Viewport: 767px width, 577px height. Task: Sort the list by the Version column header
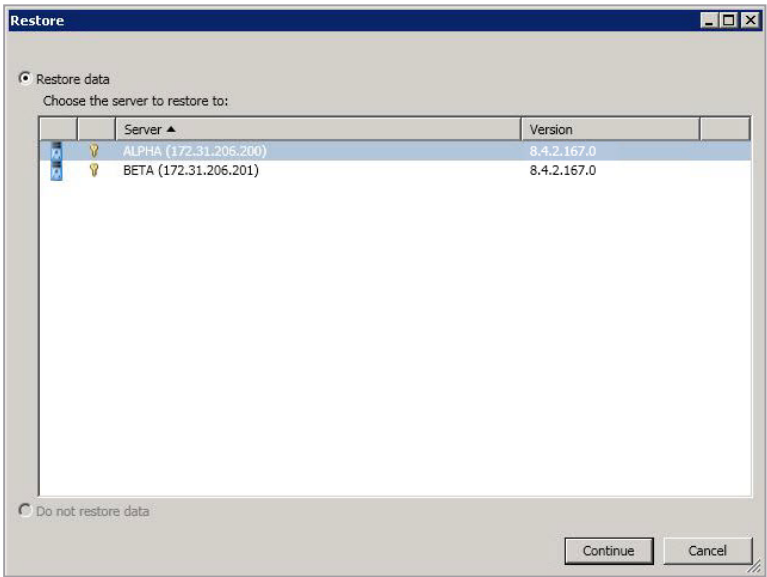(x=609, y=129)
